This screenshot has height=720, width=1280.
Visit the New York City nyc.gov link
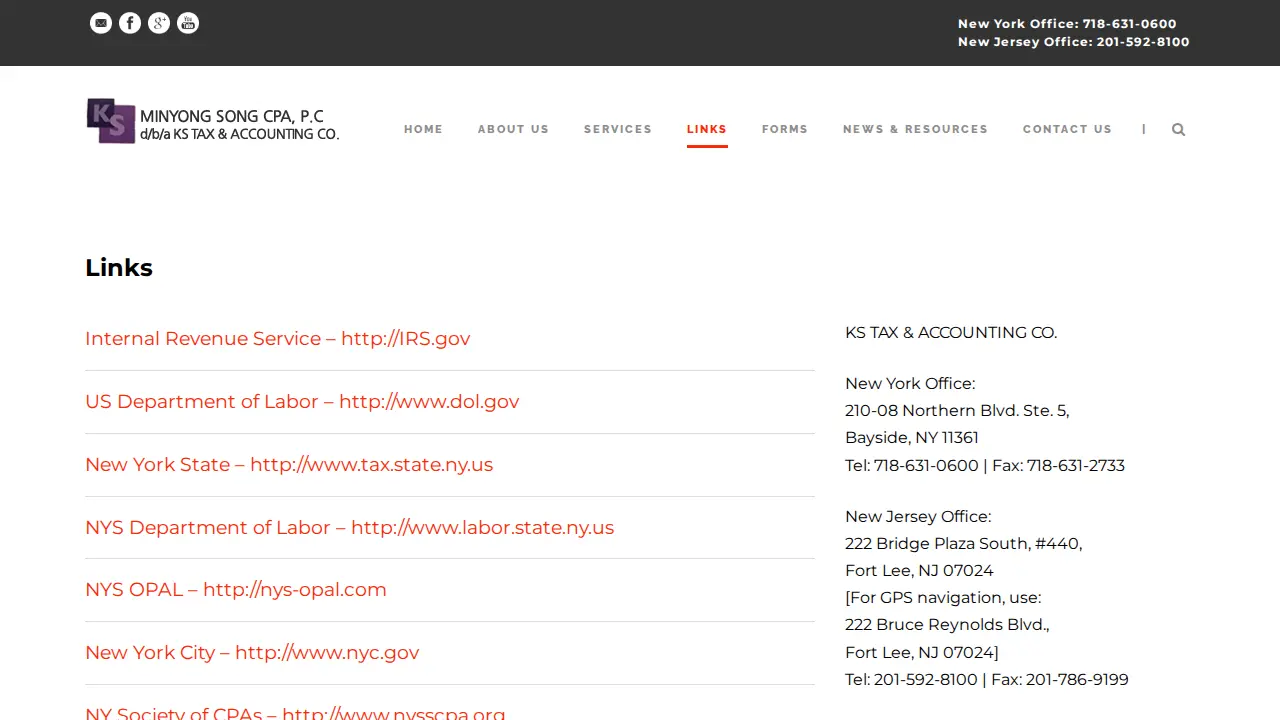(x=252, y=652)
